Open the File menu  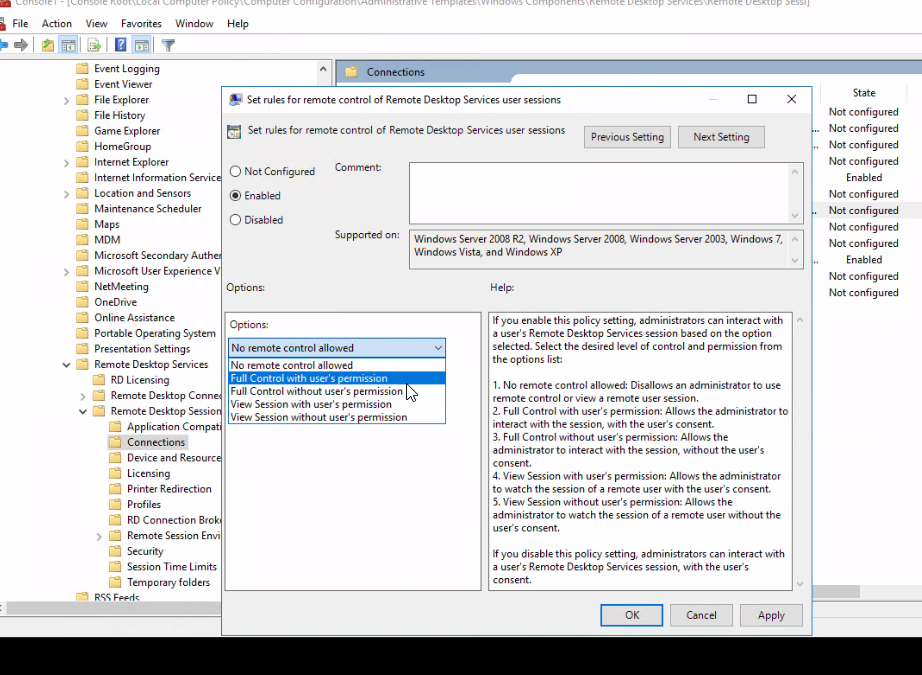(x=20, y=24)
